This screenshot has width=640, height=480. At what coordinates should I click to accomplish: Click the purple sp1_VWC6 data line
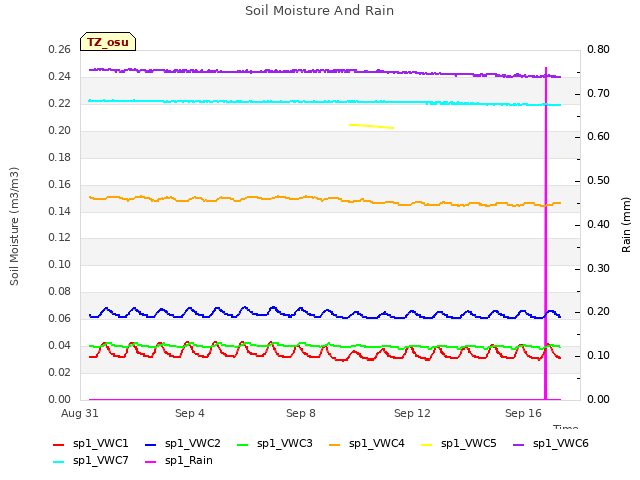point(325,71)
